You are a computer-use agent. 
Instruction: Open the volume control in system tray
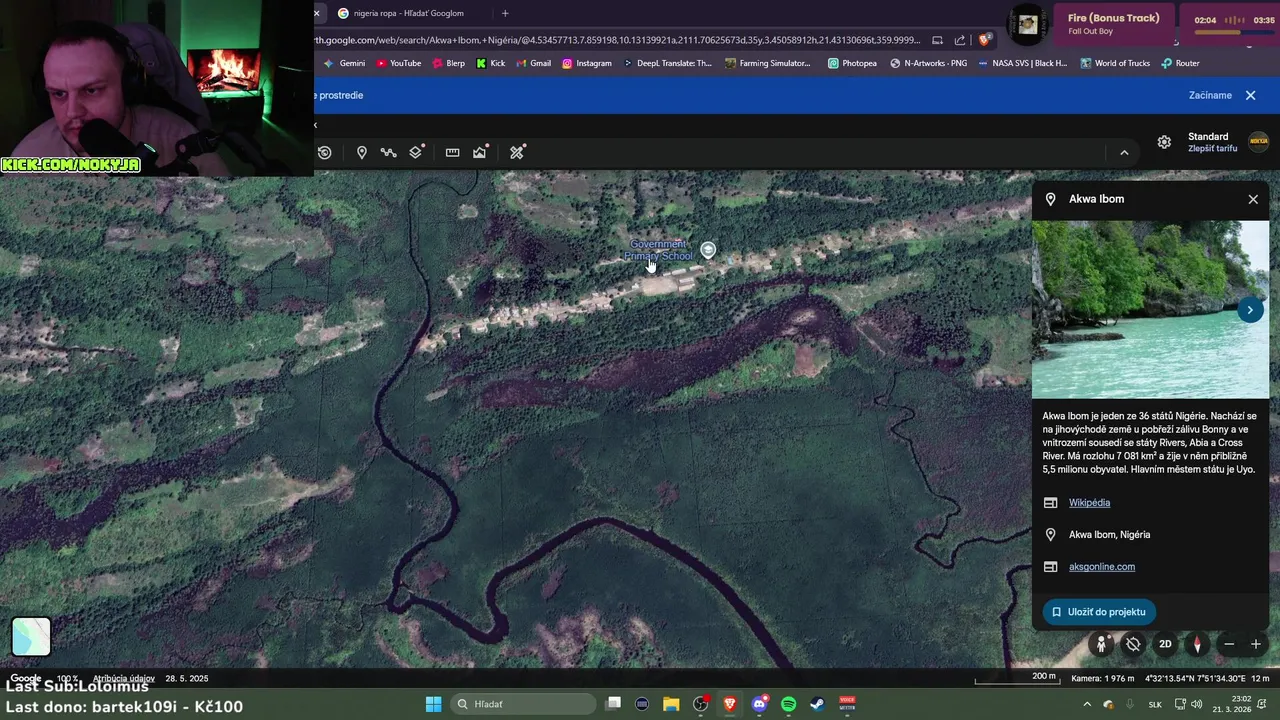(1198, 704)
